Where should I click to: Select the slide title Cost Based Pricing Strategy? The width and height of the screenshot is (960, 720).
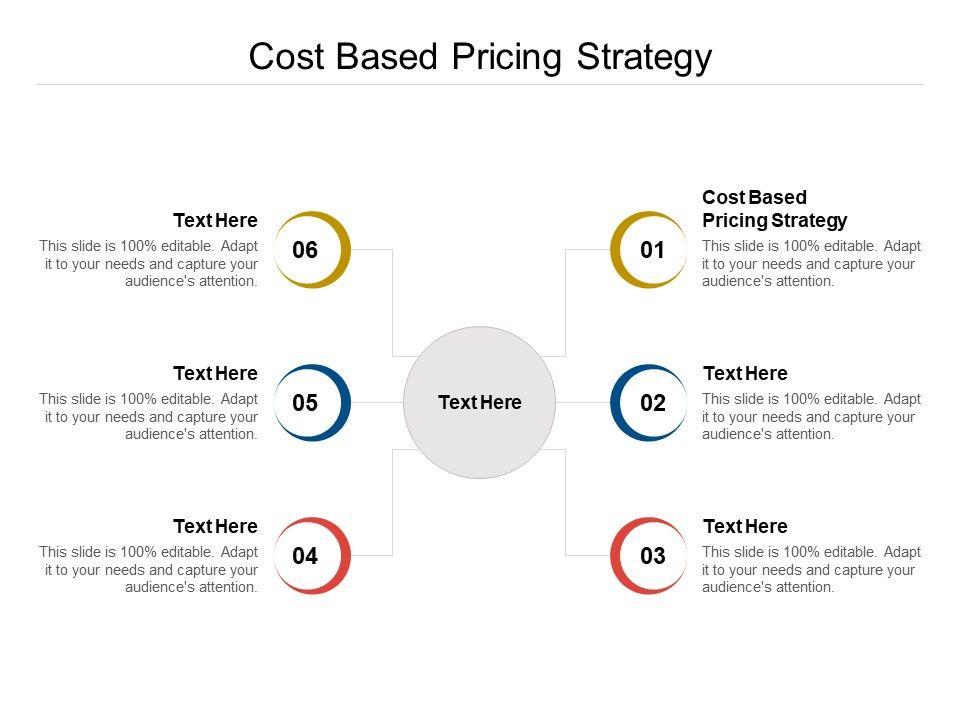480,57
